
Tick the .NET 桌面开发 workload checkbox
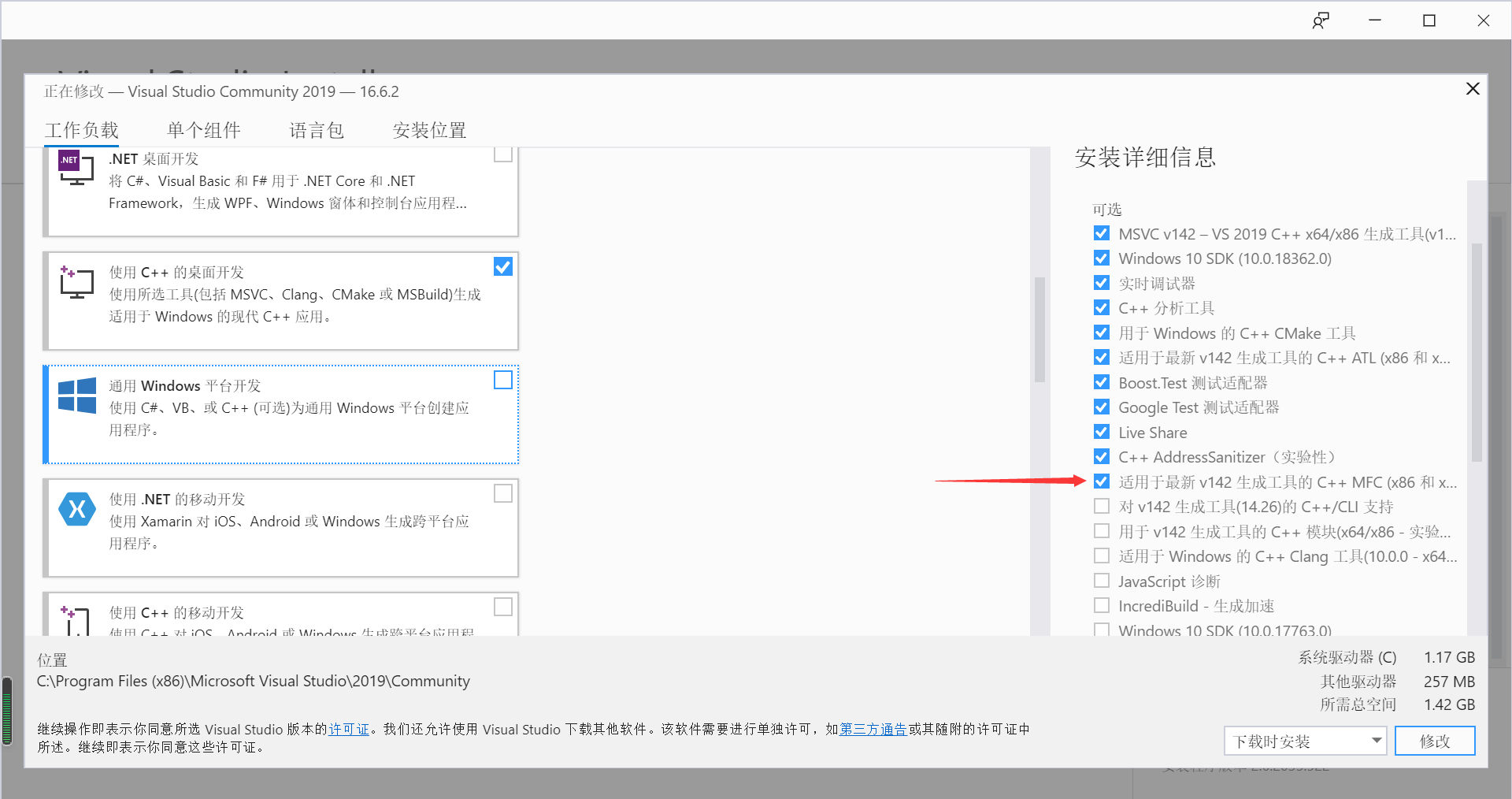tap(503, 154)
